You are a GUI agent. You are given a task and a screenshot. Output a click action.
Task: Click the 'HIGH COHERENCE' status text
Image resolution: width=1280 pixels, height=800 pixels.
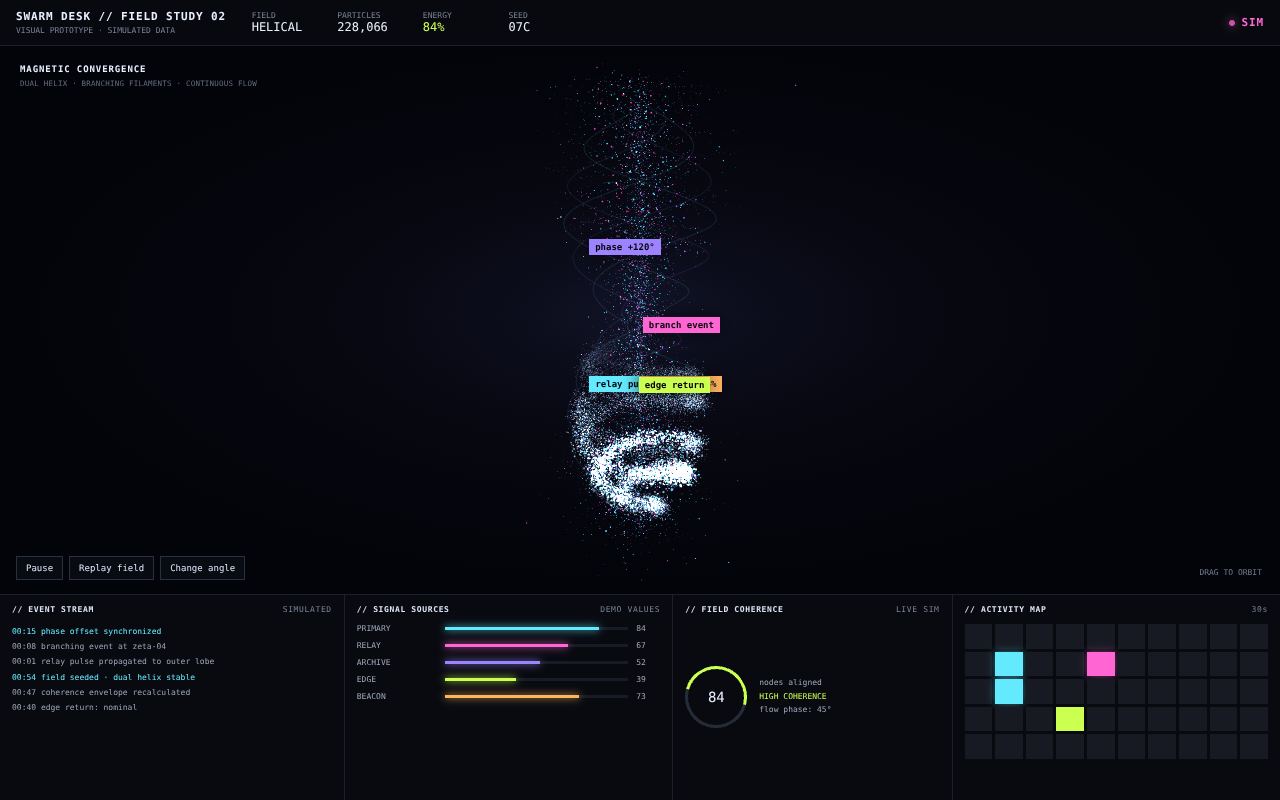(793, 696)
